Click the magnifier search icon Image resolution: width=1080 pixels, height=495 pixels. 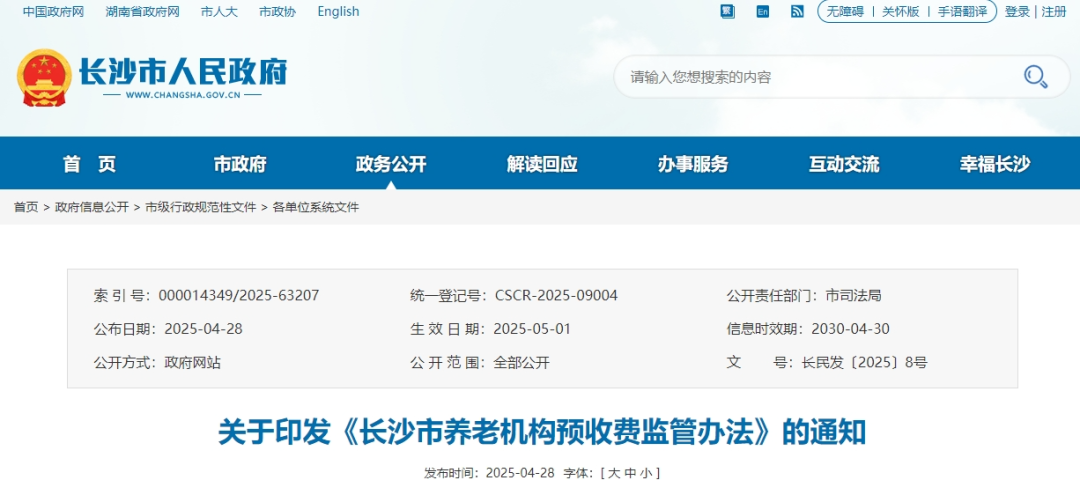coord(1034,77)
